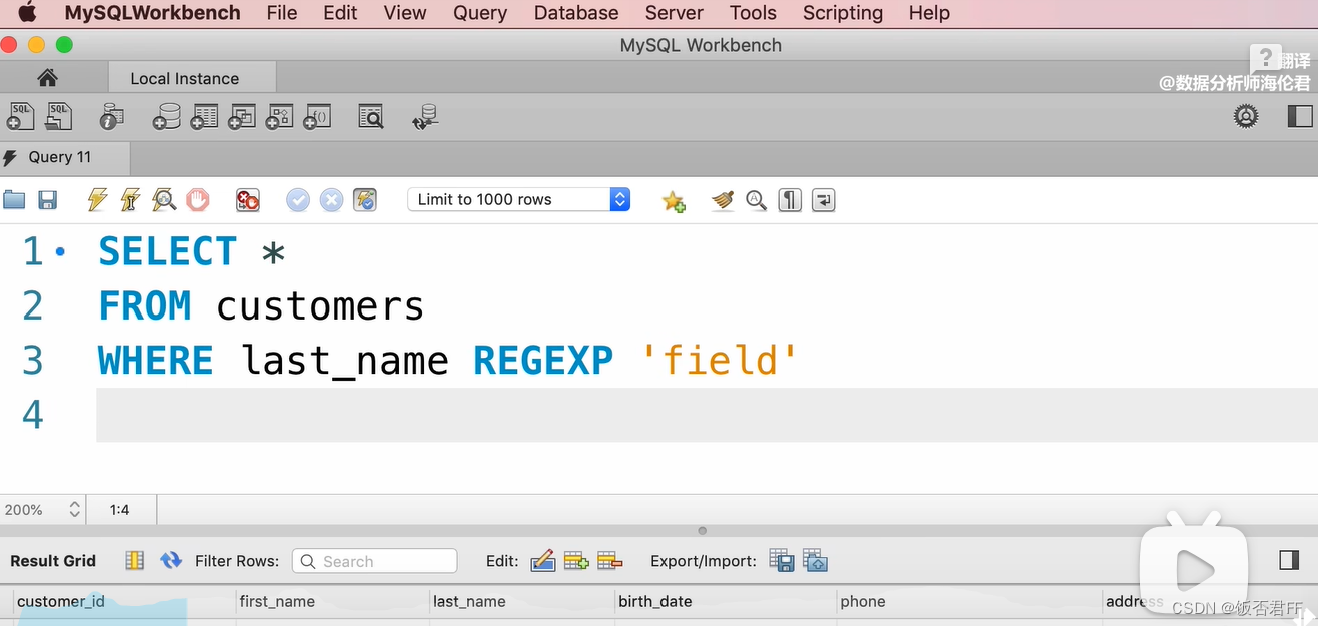The height and width of the screenshot is (626, 1318).
Task: Open the Database menu
Action: [x=576, y=13]
